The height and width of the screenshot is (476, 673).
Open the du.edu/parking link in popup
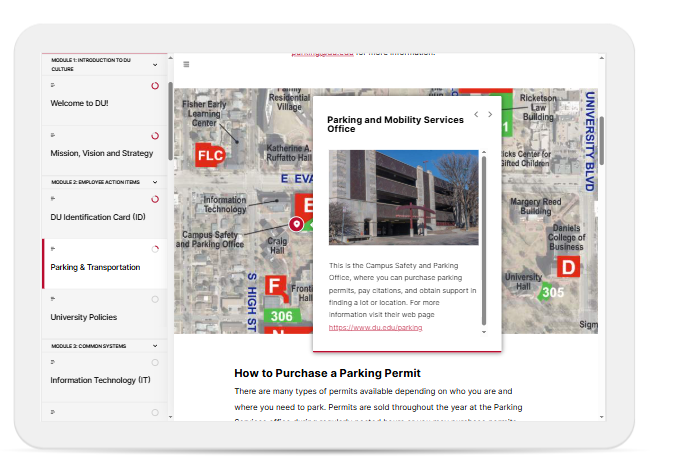pyautogui.click(x=376, y=327)
